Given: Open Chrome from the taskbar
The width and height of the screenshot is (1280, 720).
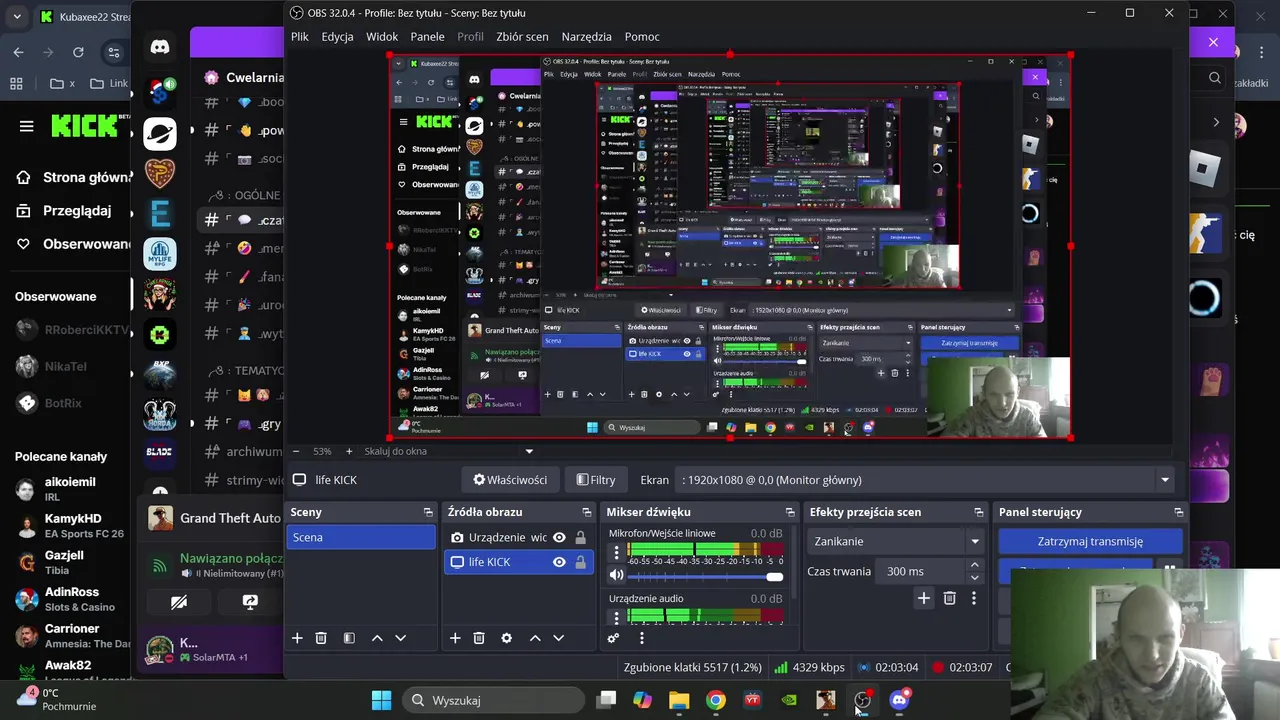Looking at the screenshot, I should tap(715, 700).
